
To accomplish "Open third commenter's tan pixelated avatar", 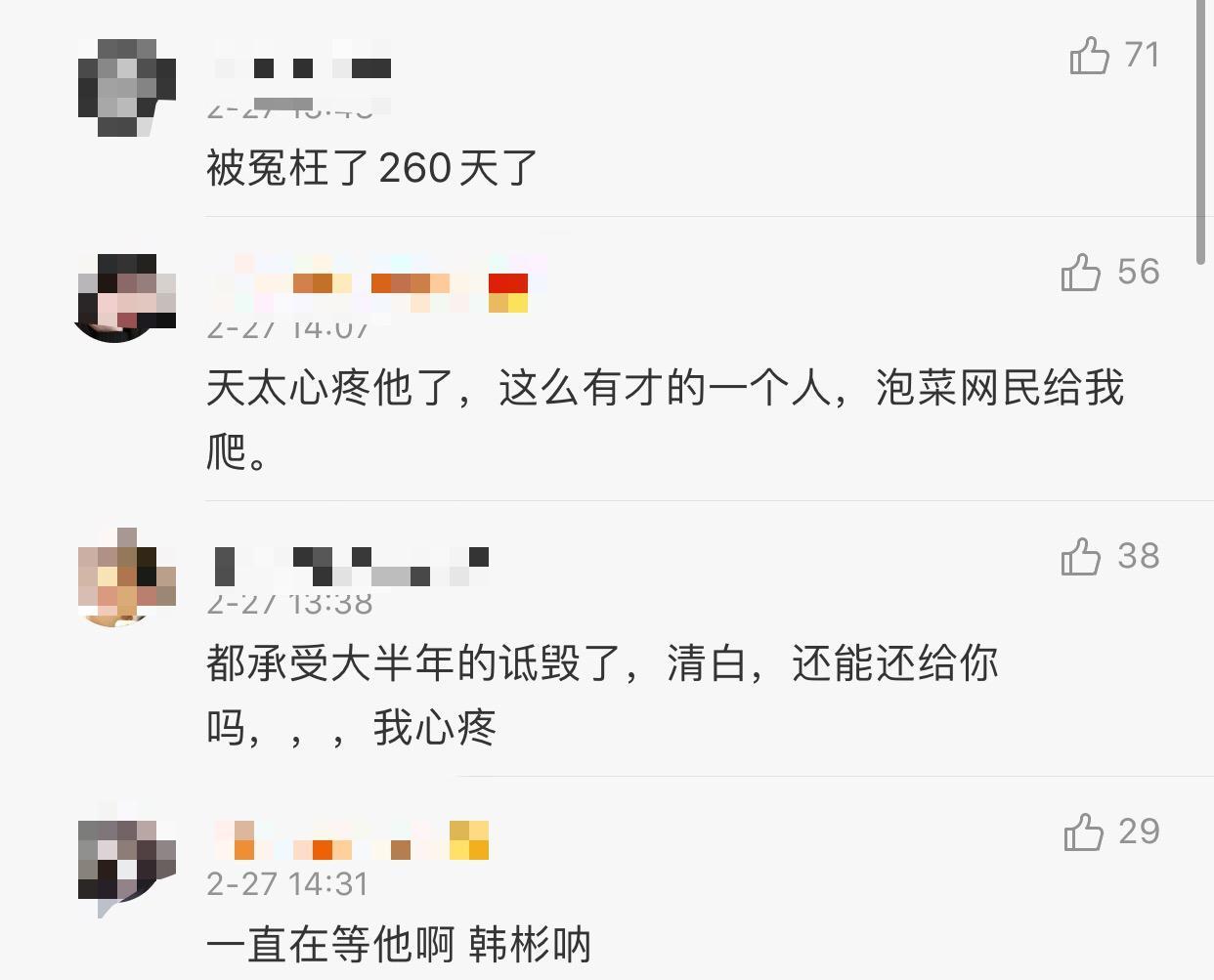I will click(x=127, y=576).
